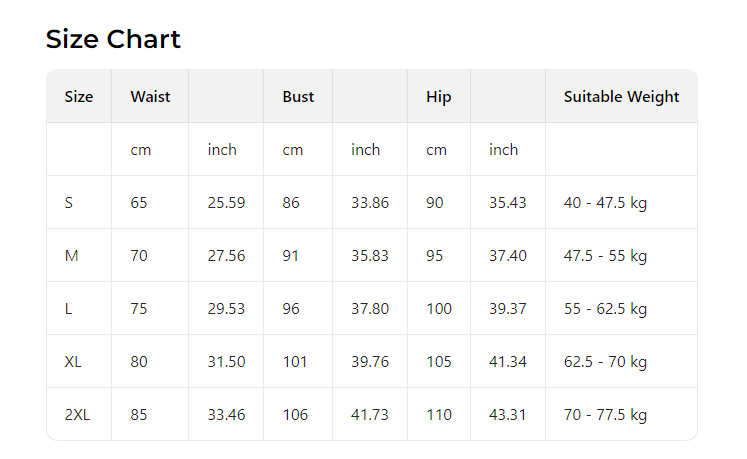
Task: Click the 25.59 waist inch cell
Action: coord(226,203)
